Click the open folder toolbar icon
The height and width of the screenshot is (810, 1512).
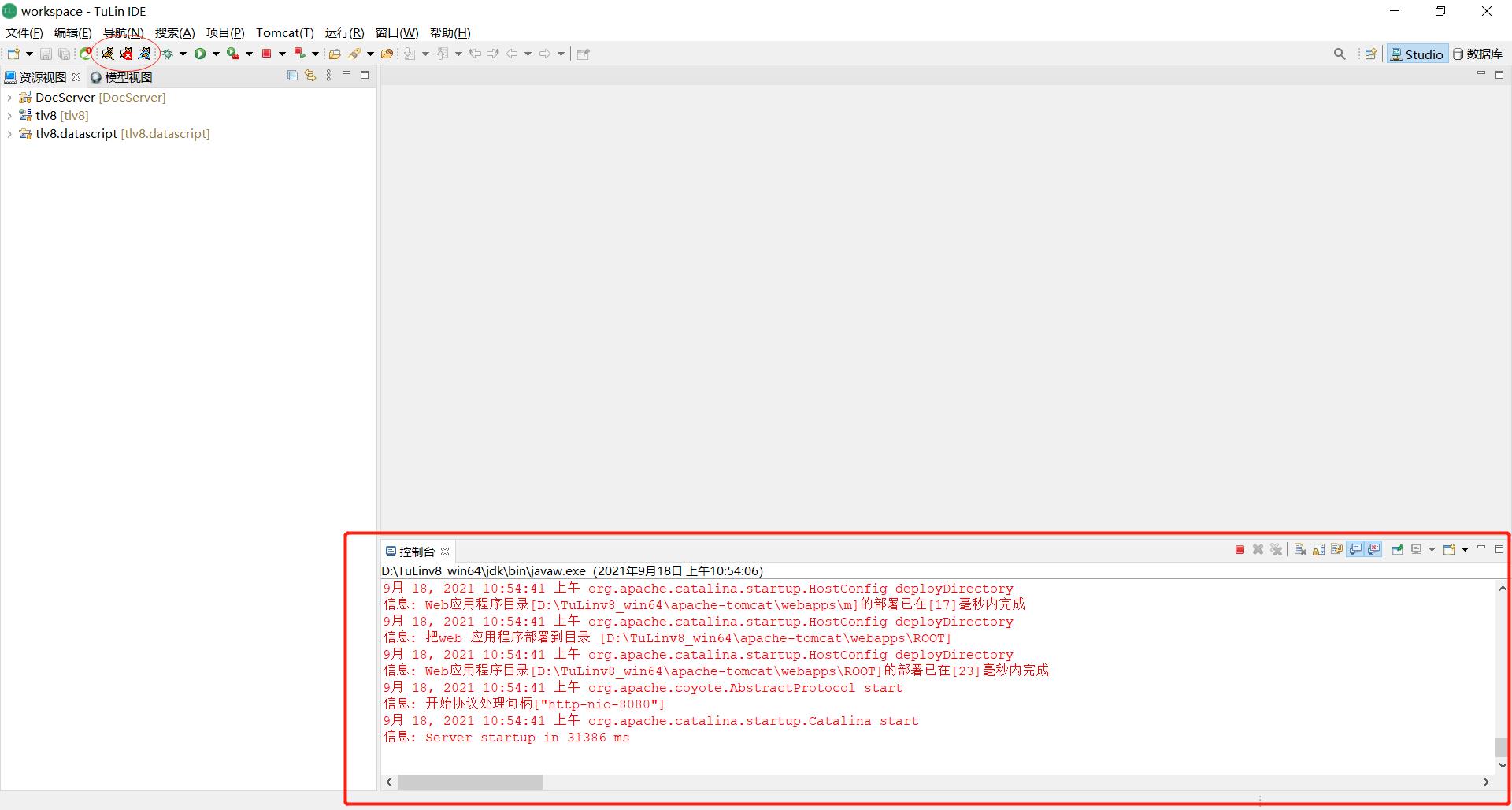(335, 54)
